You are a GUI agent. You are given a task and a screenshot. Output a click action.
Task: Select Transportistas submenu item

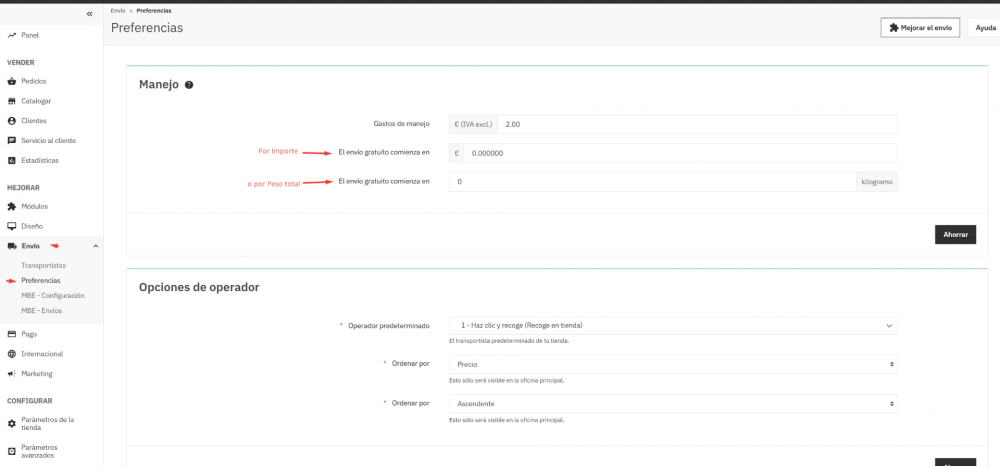(x=43, y=265)
